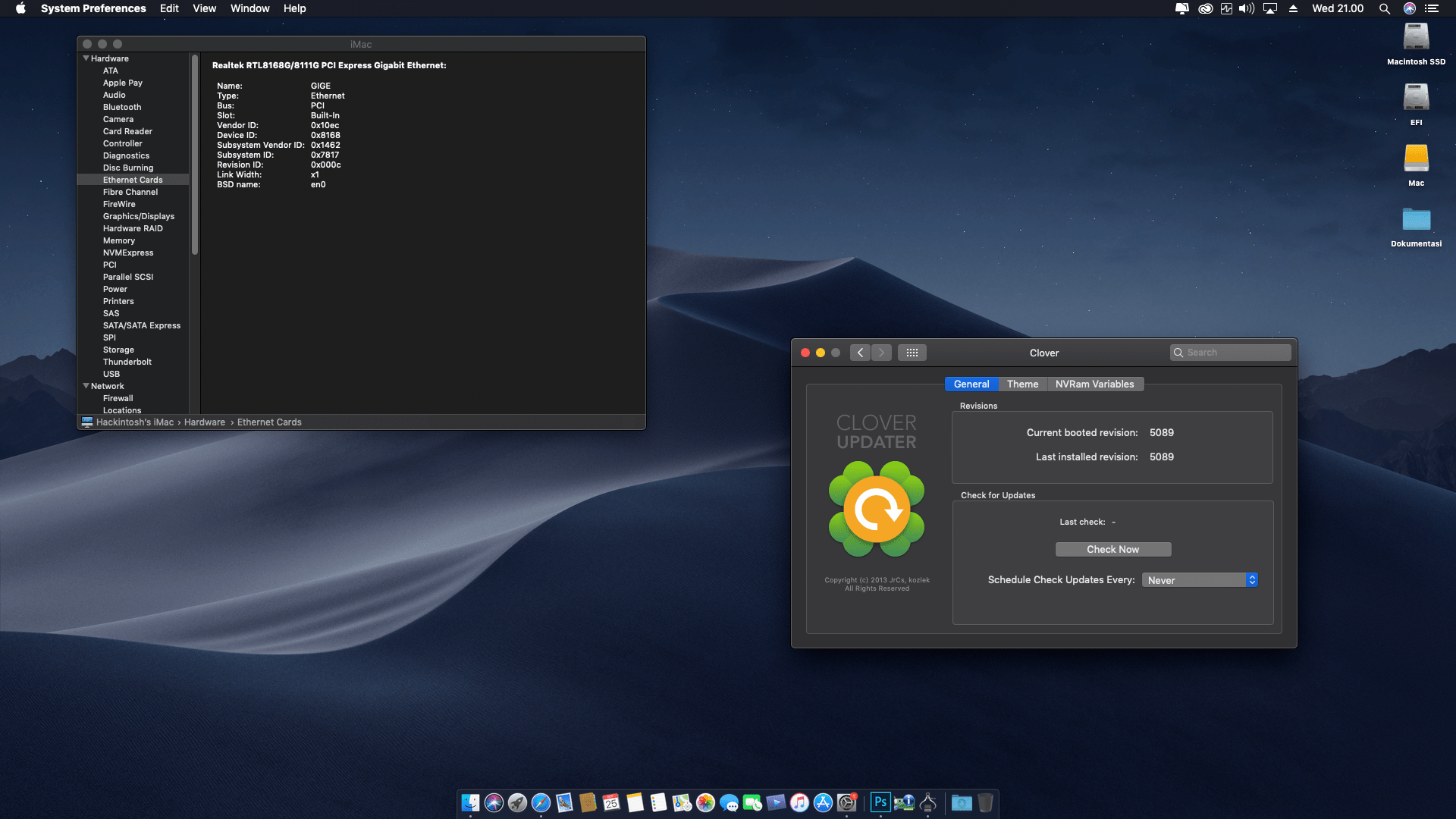Switch to the Theme tab in Clover
This screenshot has height=819, width=1456.
pyautogui.click(x=1022, y=384)
